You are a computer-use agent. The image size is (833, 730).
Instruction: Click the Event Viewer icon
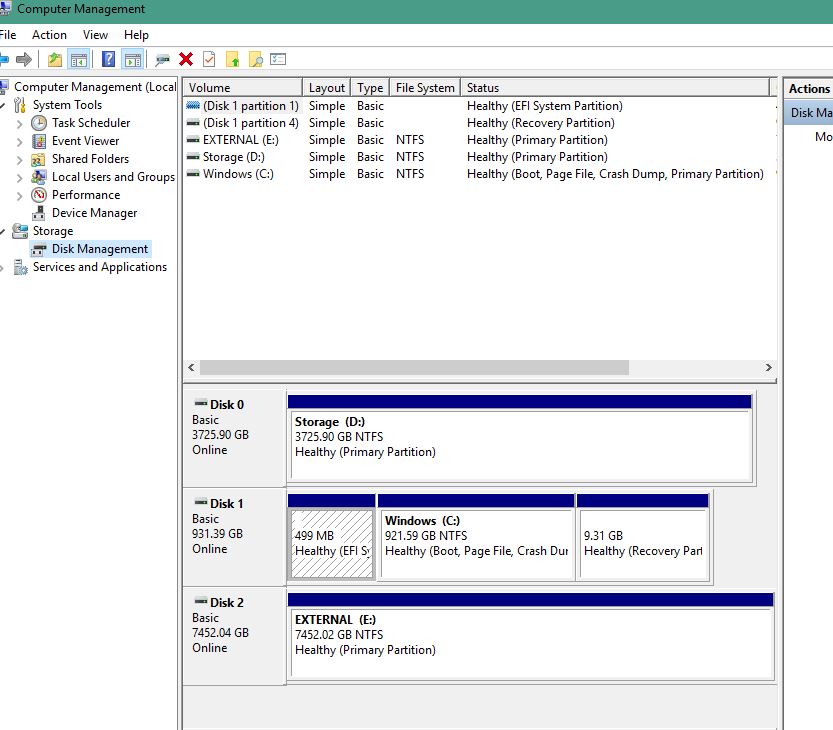click(x=39, y=141)
